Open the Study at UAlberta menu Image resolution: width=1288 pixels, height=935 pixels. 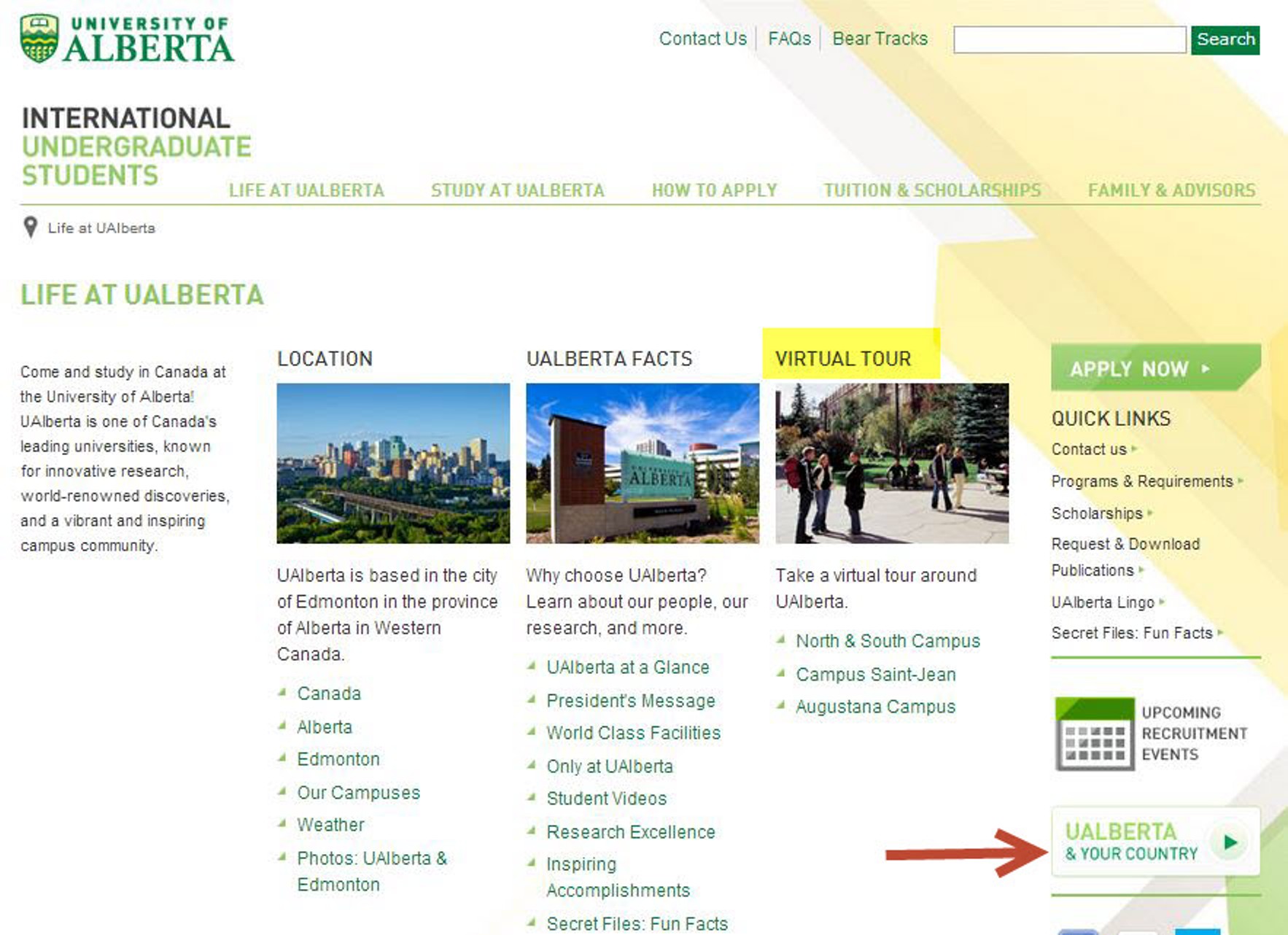(x=517, y=190)
